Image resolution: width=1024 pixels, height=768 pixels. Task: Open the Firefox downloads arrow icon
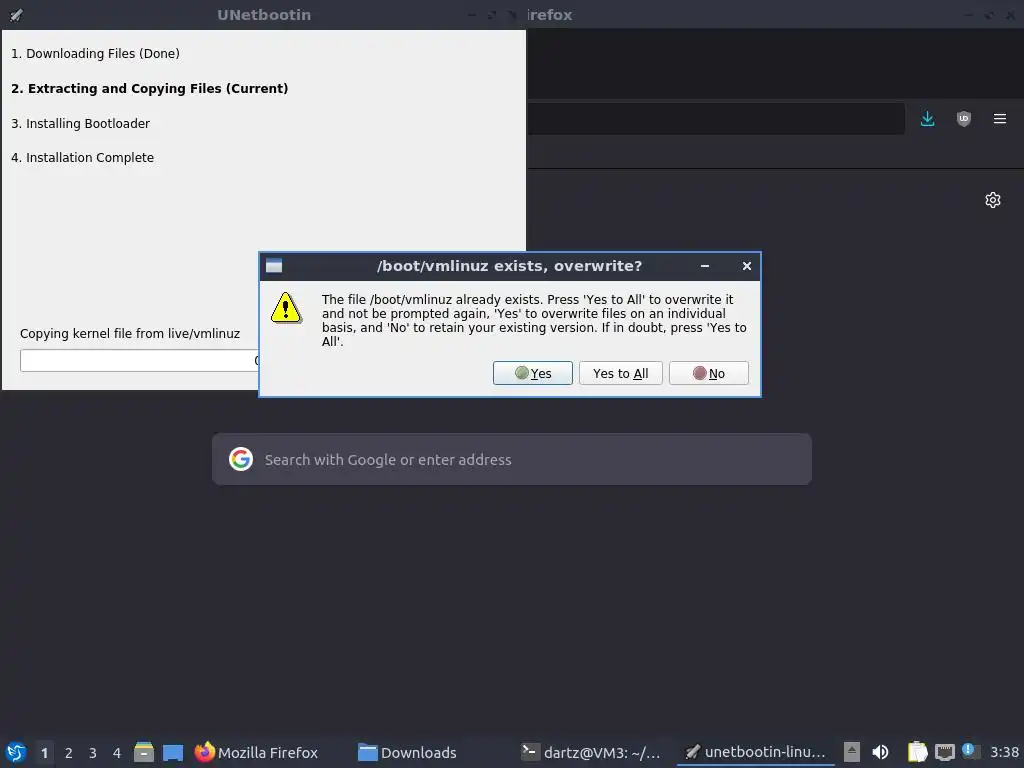click(x=927, y=119)
